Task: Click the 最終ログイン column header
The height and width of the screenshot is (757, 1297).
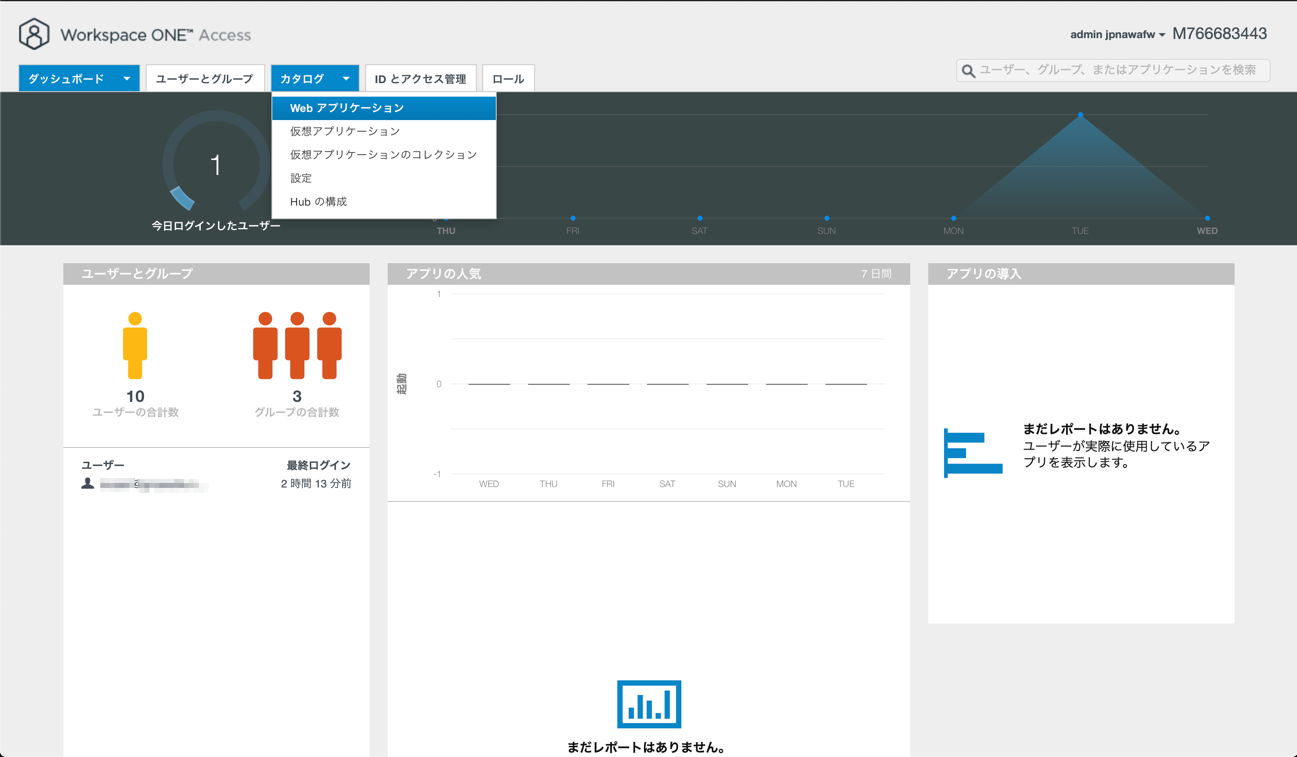Action: [319, 466]
